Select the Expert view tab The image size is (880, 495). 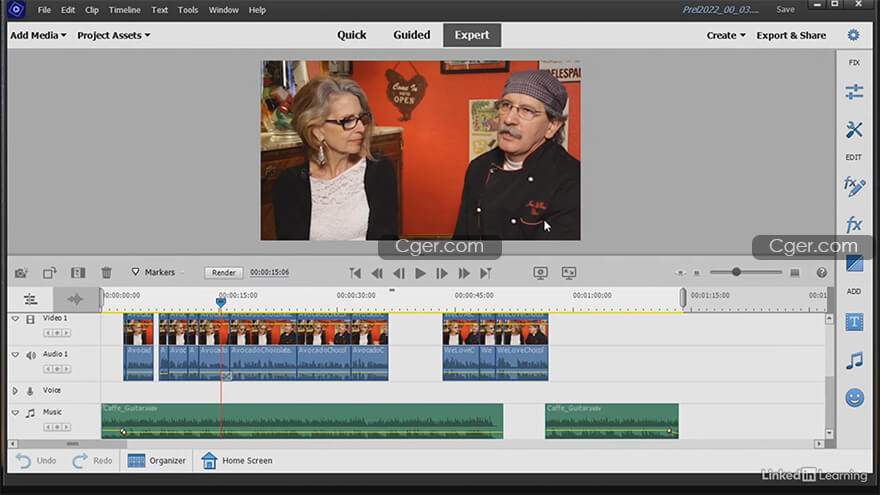pyautogui.click(x=472, y=35)
